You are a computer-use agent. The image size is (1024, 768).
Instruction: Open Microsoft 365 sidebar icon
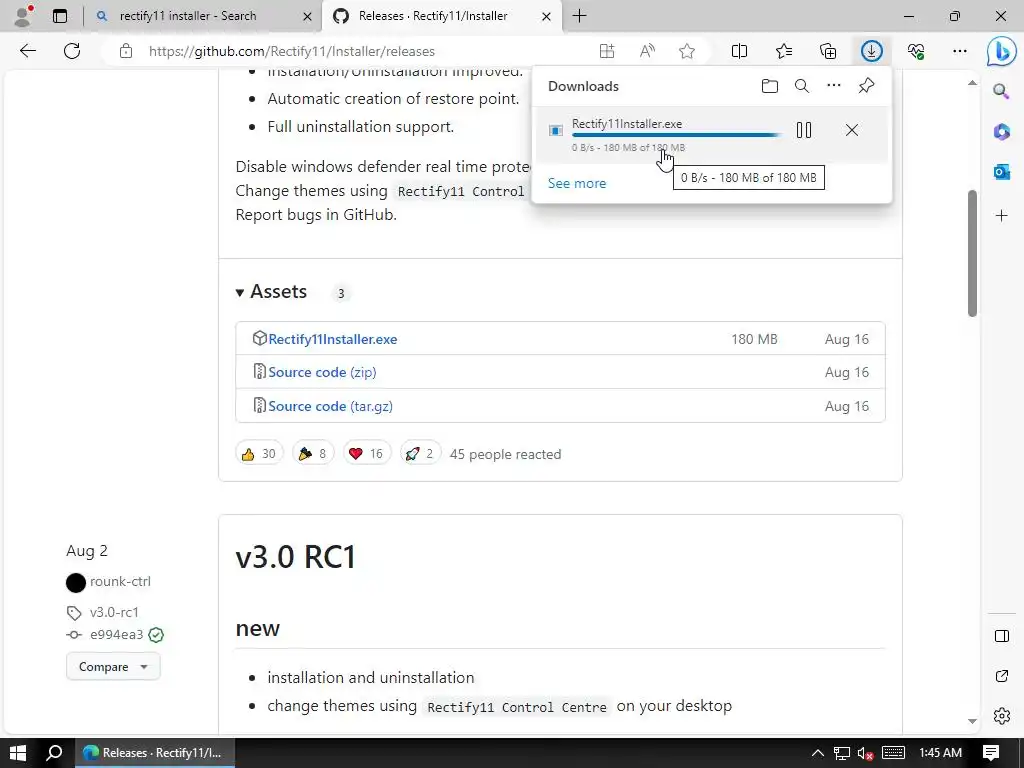pos(1001,131)
